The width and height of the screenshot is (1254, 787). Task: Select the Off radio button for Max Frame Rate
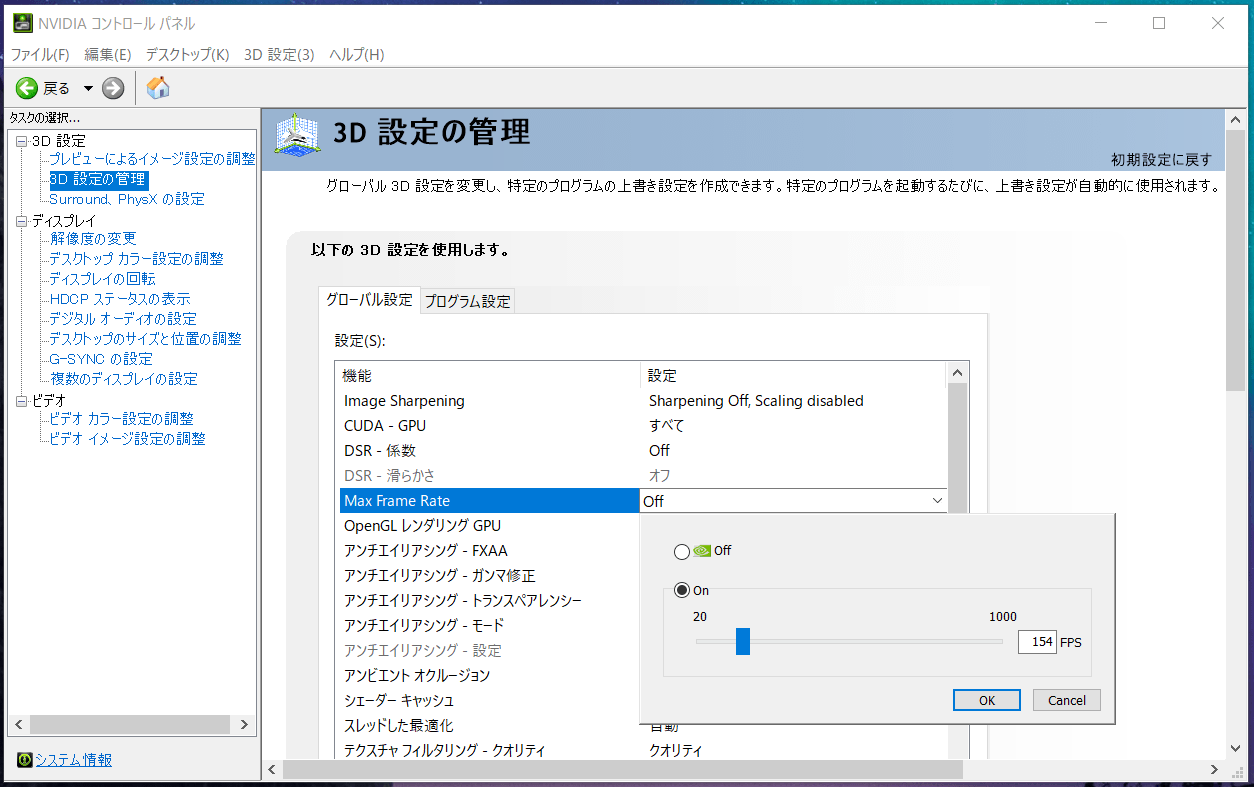[682, 551]
